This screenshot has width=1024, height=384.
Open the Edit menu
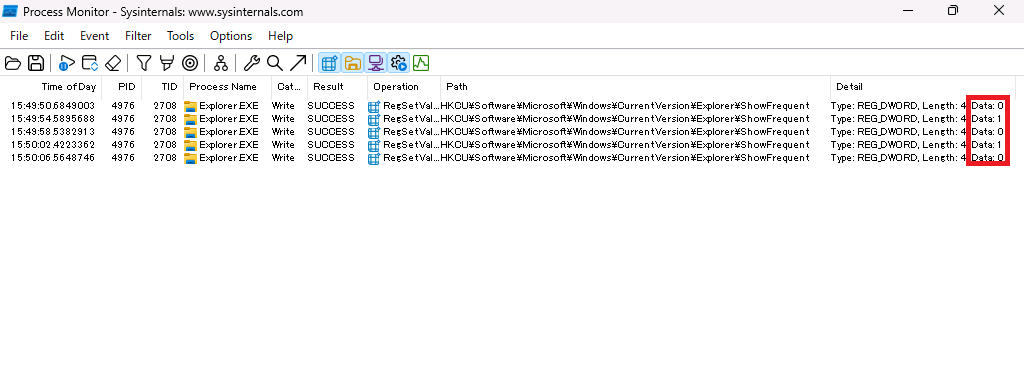tap(54, 36)
